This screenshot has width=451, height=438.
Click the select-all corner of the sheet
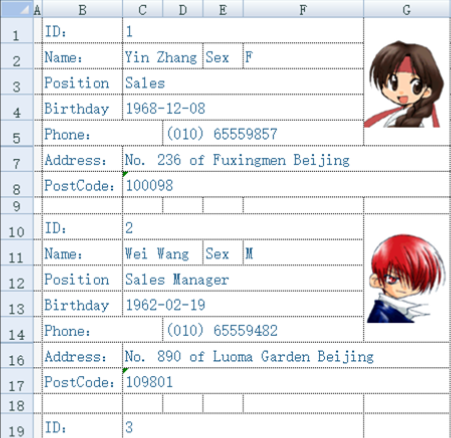17,9
